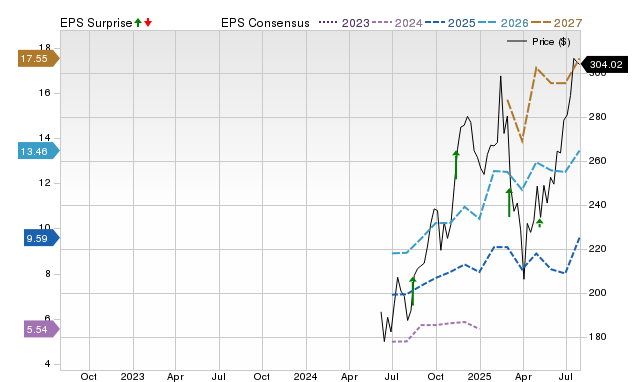Select the 2024 EPS consensus legend entry
The width and height of the screenshot is (640, 382).
397,23
